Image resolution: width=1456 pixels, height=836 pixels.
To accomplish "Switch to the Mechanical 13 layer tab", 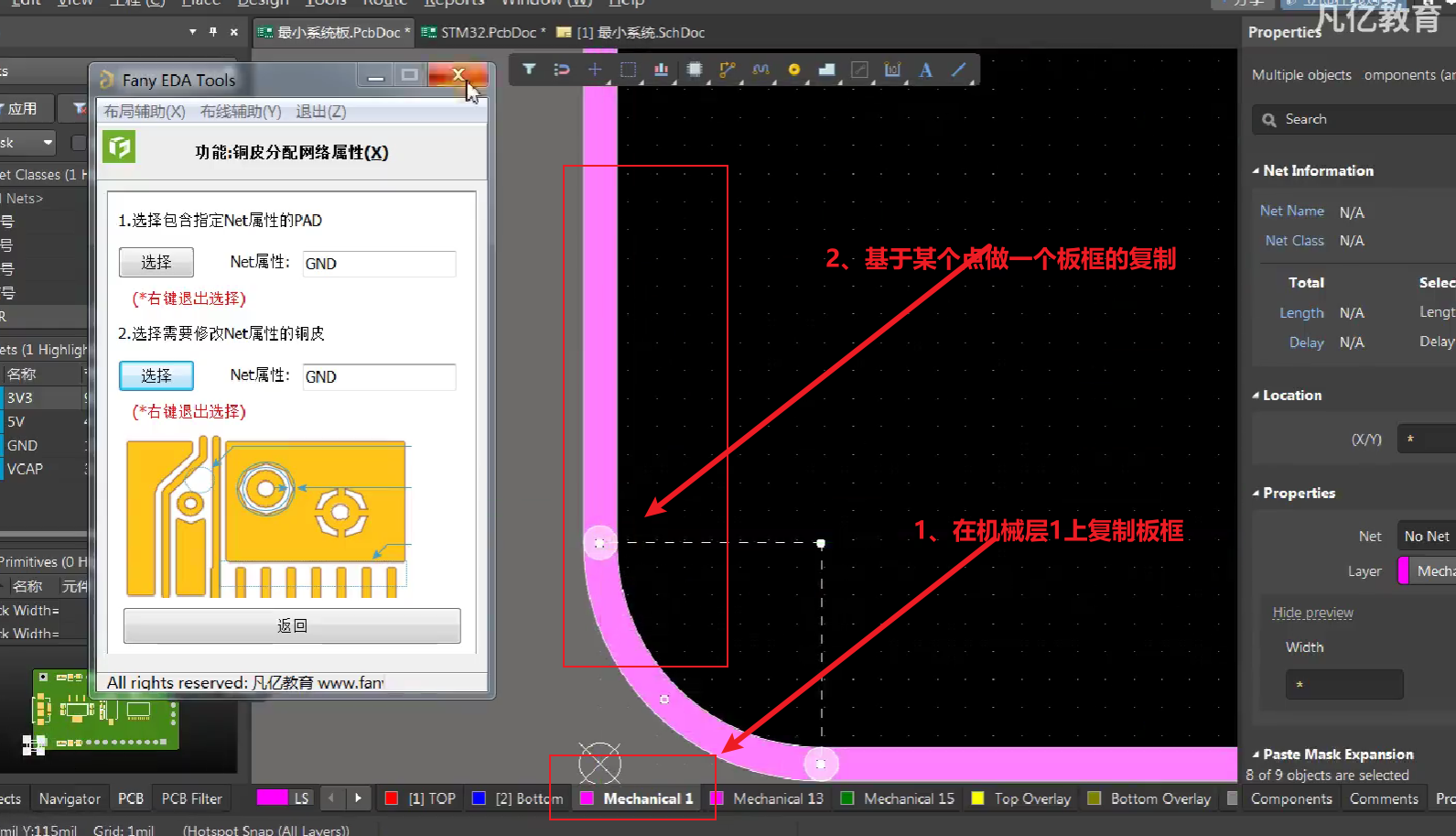I will [768, 798].
